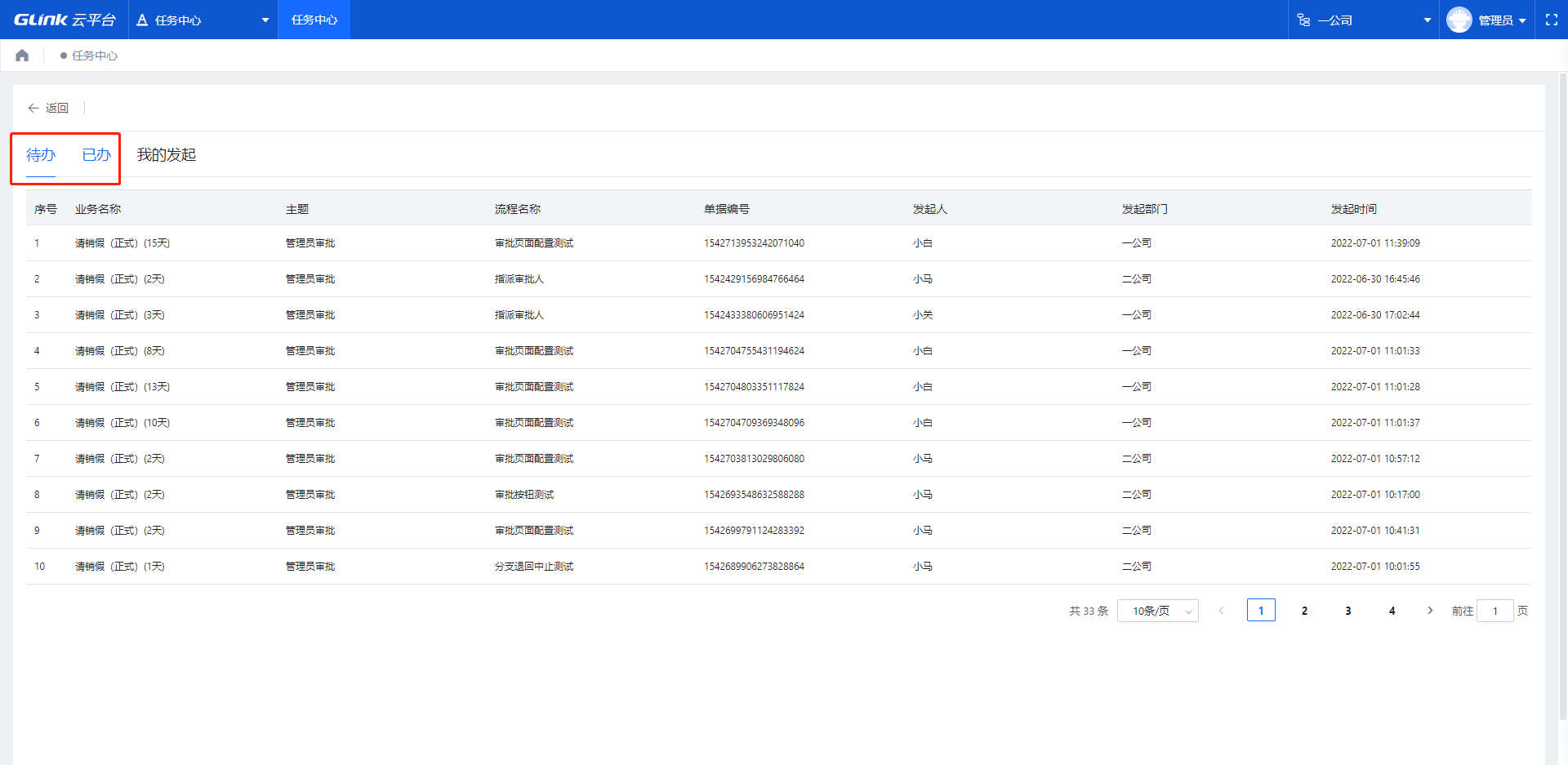Click document number 1542689906273828864
This screenshot has width=1568, height=765.
click(754, 567)
